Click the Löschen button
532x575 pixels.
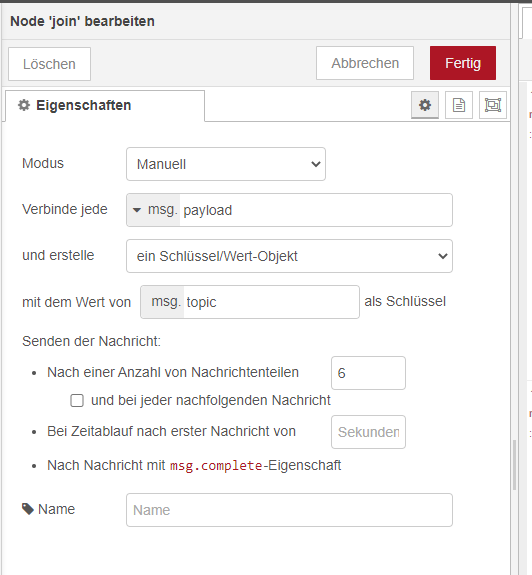49,64
